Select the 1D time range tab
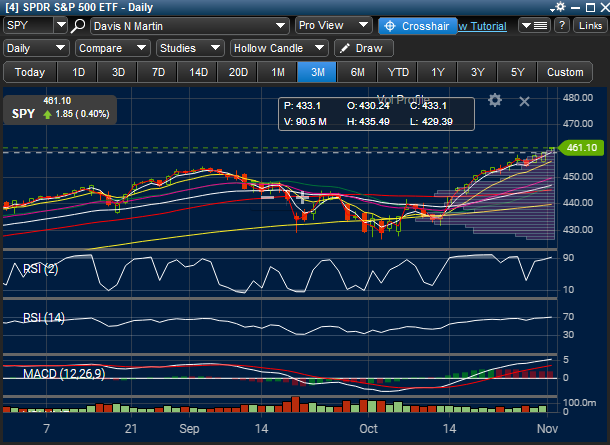Image resolution: width=610 pixels, height=445 pixels. pos(79,72)
